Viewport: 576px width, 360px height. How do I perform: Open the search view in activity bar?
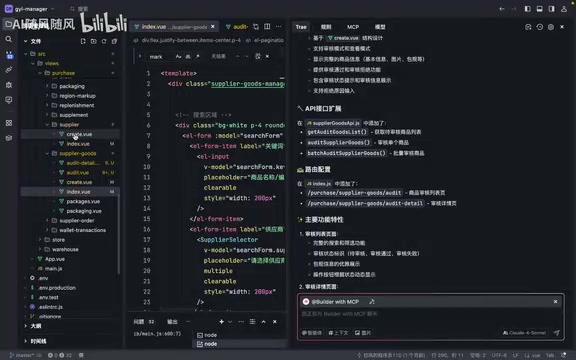click(8, 39)
